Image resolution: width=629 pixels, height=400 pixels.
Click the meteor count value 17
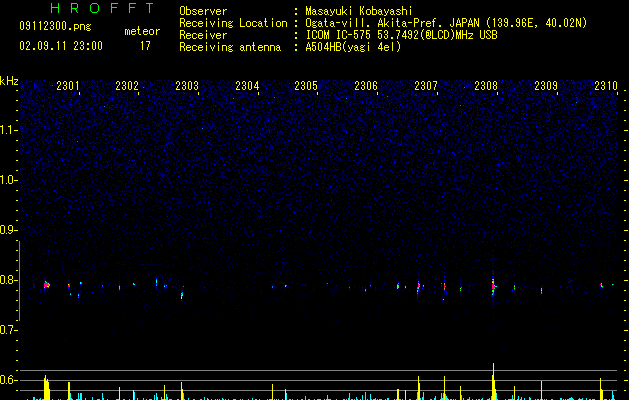pyautogui.click(x=145, y=46)
